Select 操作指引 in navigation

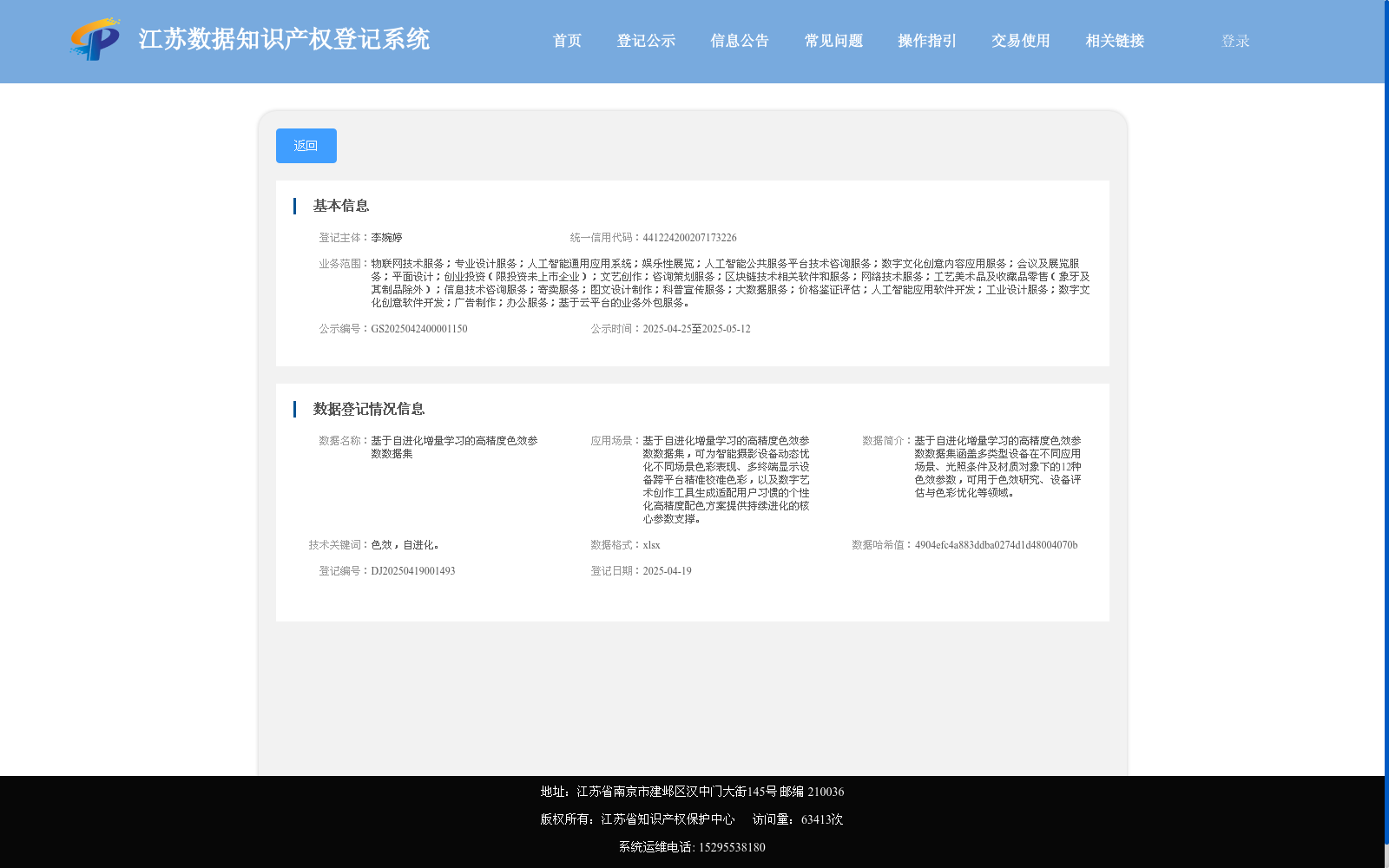927,41
